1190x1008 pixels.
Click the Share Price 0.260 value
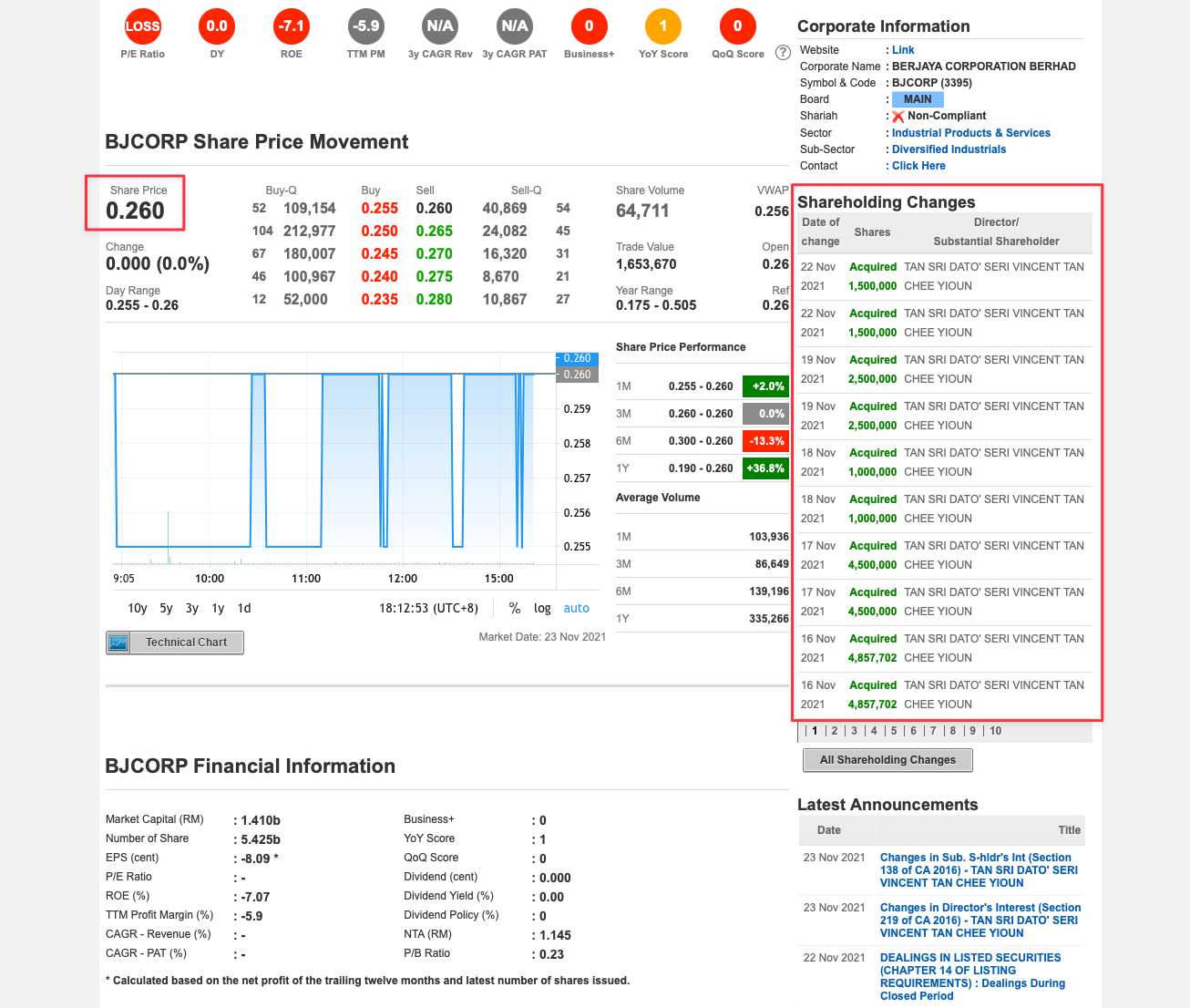[x=135, y=211]
